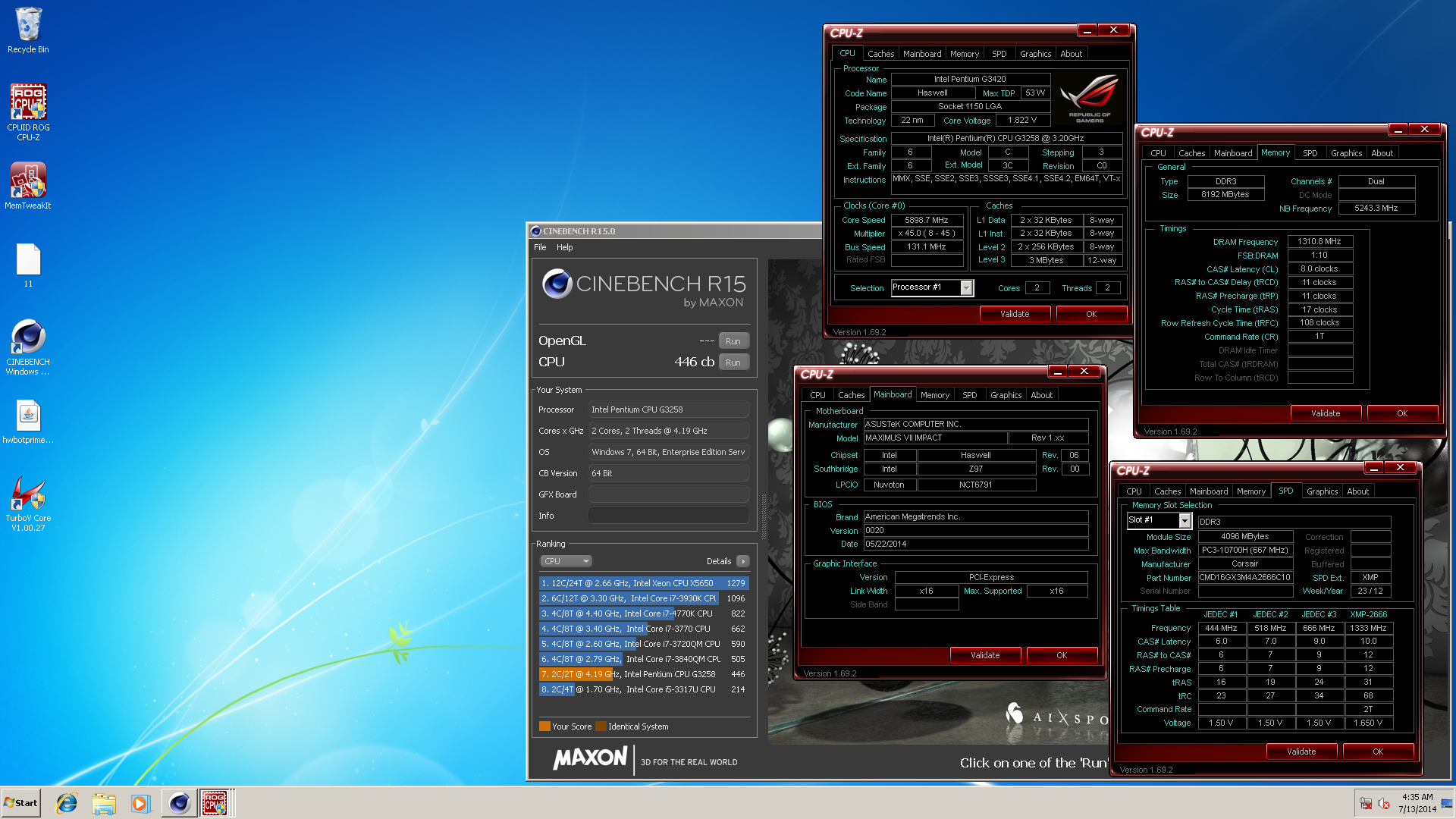Click the Info input field in Cinebench
Screen dimensions: 1456x819
(x=669, y=516)
